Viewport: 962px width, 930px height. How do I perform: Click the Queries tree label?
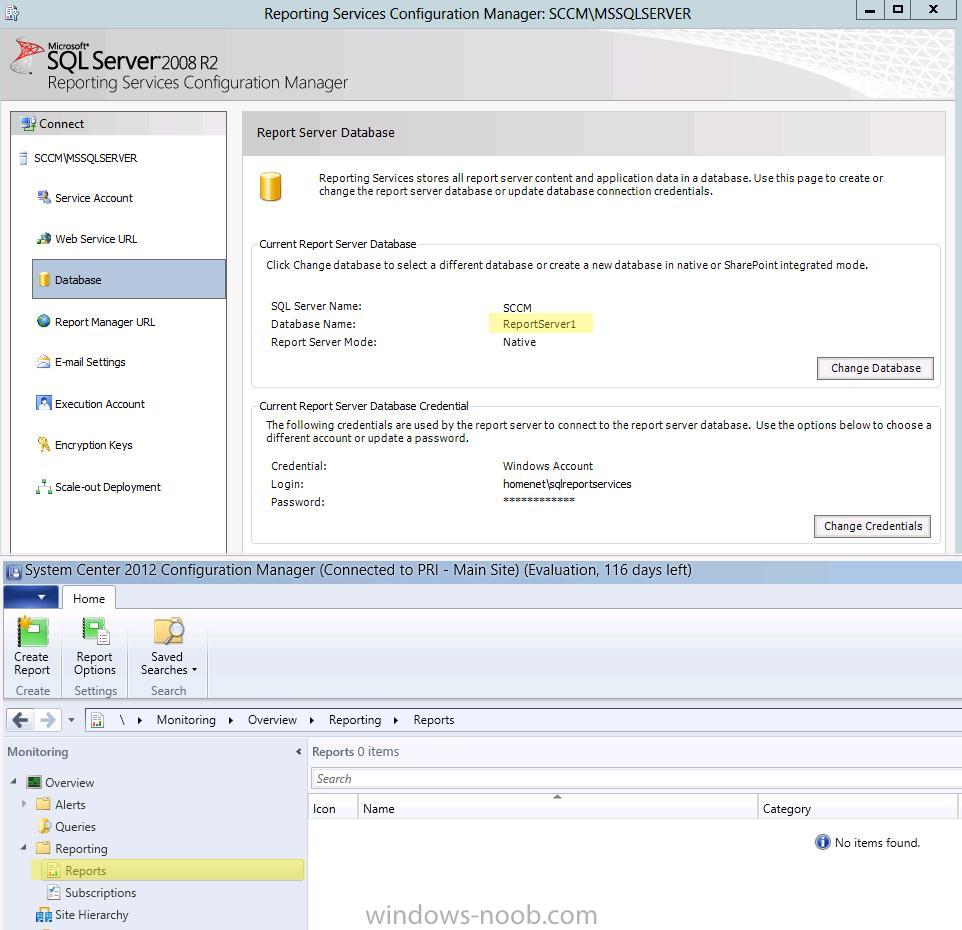coord(75,826)
